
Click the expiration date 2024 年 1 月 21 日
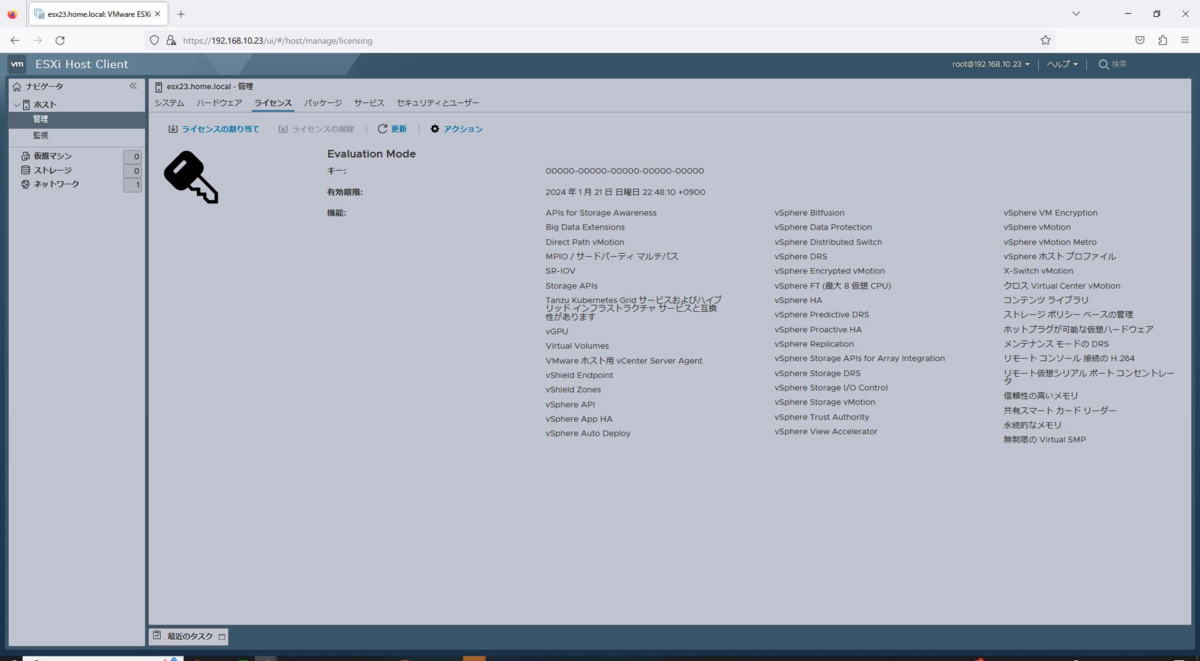click(x=625, y=192)
